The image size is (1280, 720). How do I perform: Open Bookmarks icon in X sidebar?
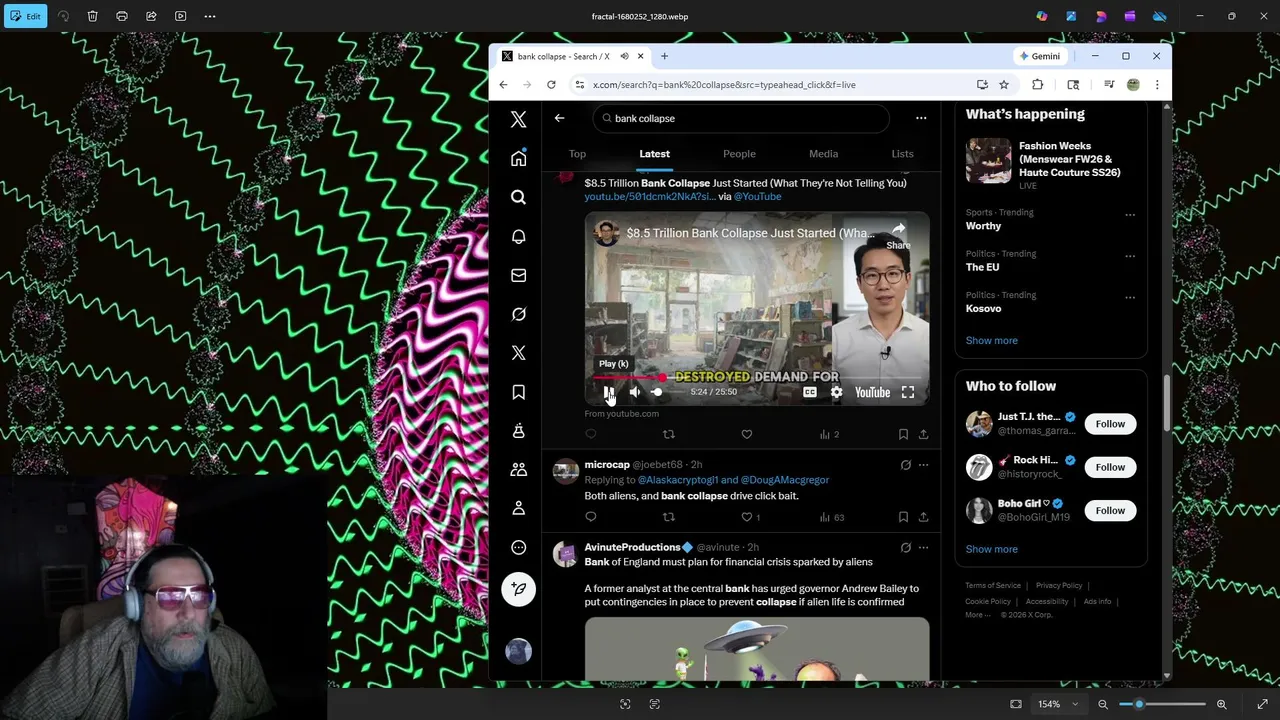point(518,392)
